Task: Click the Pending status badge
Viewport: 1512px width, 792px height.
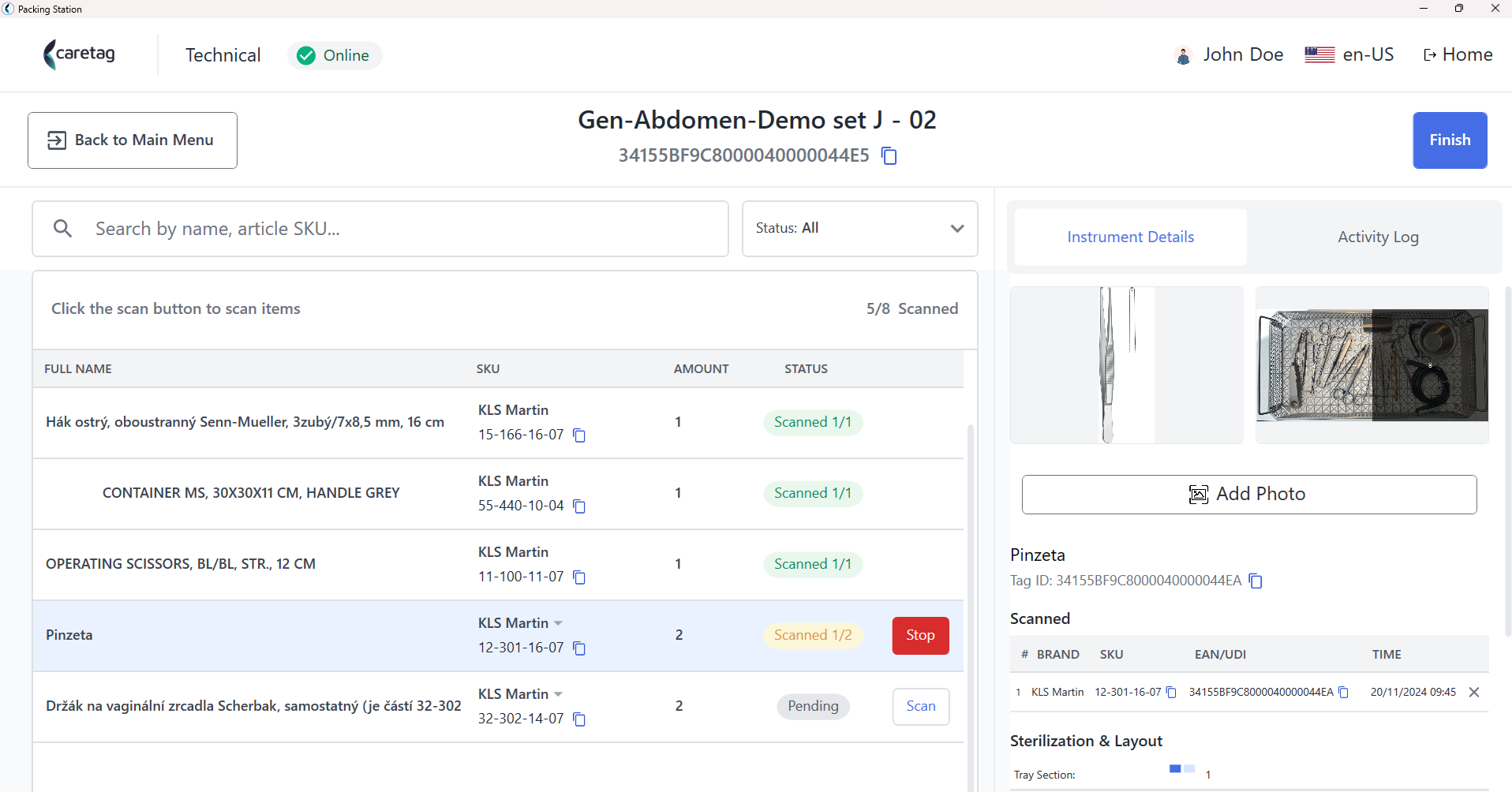Action: [813, 707]
